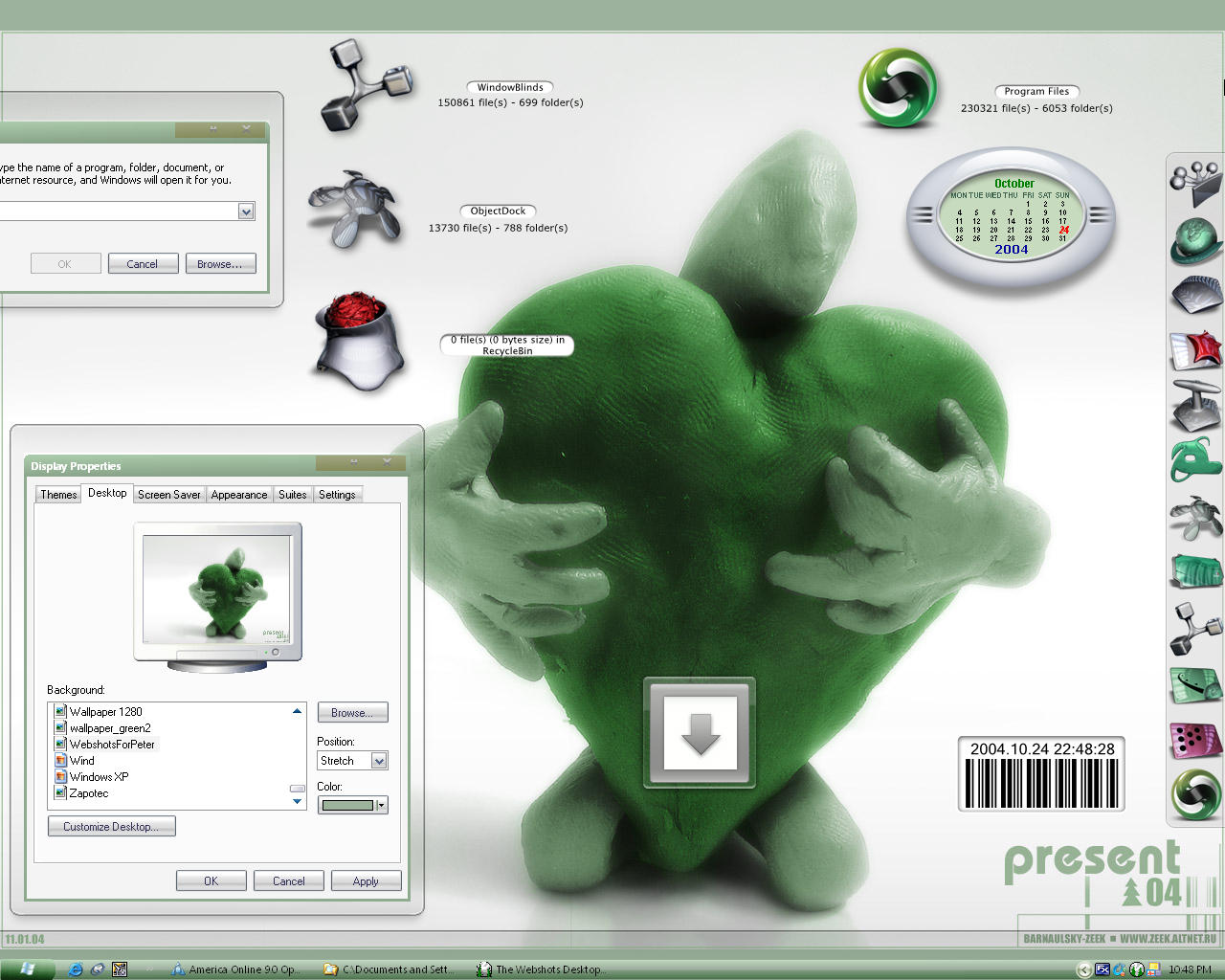Click the red star dock icon
Screen dimensions: 1225x980
coord(1196,349)
